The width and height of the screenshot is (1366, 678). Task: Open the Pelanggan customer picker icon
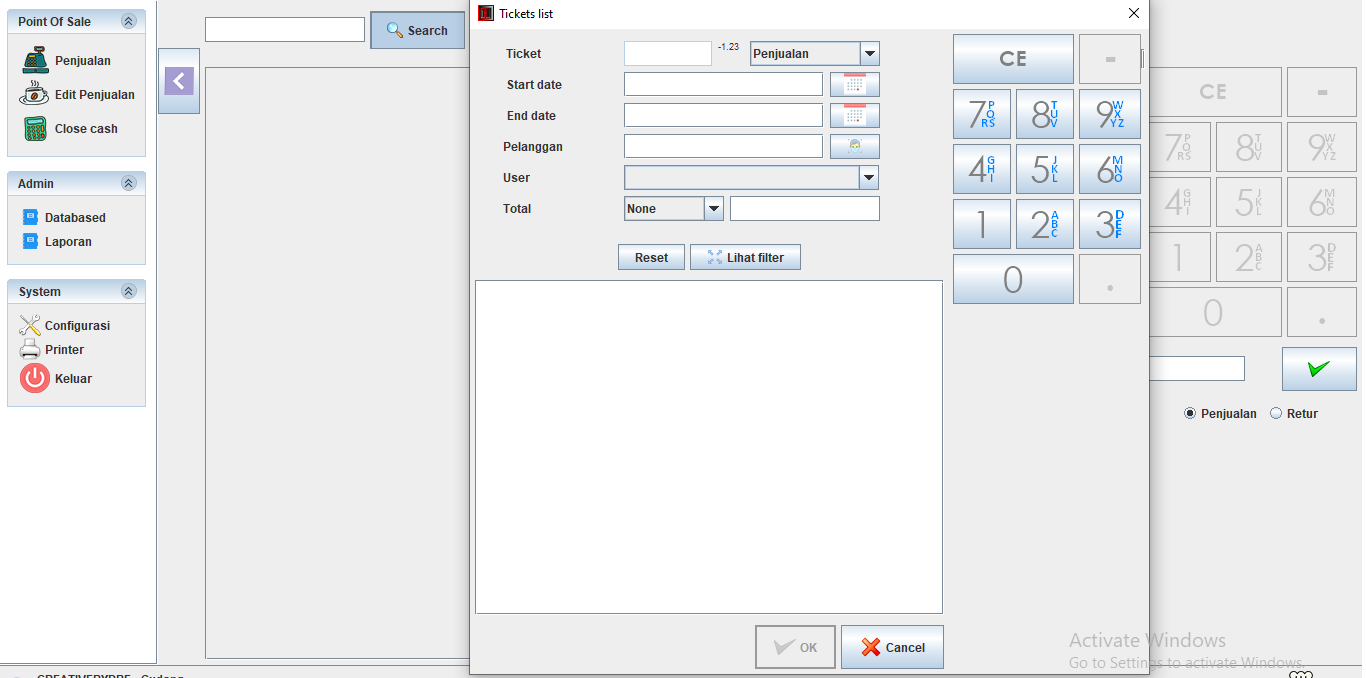pyautogui.click(x=854, y=147)
